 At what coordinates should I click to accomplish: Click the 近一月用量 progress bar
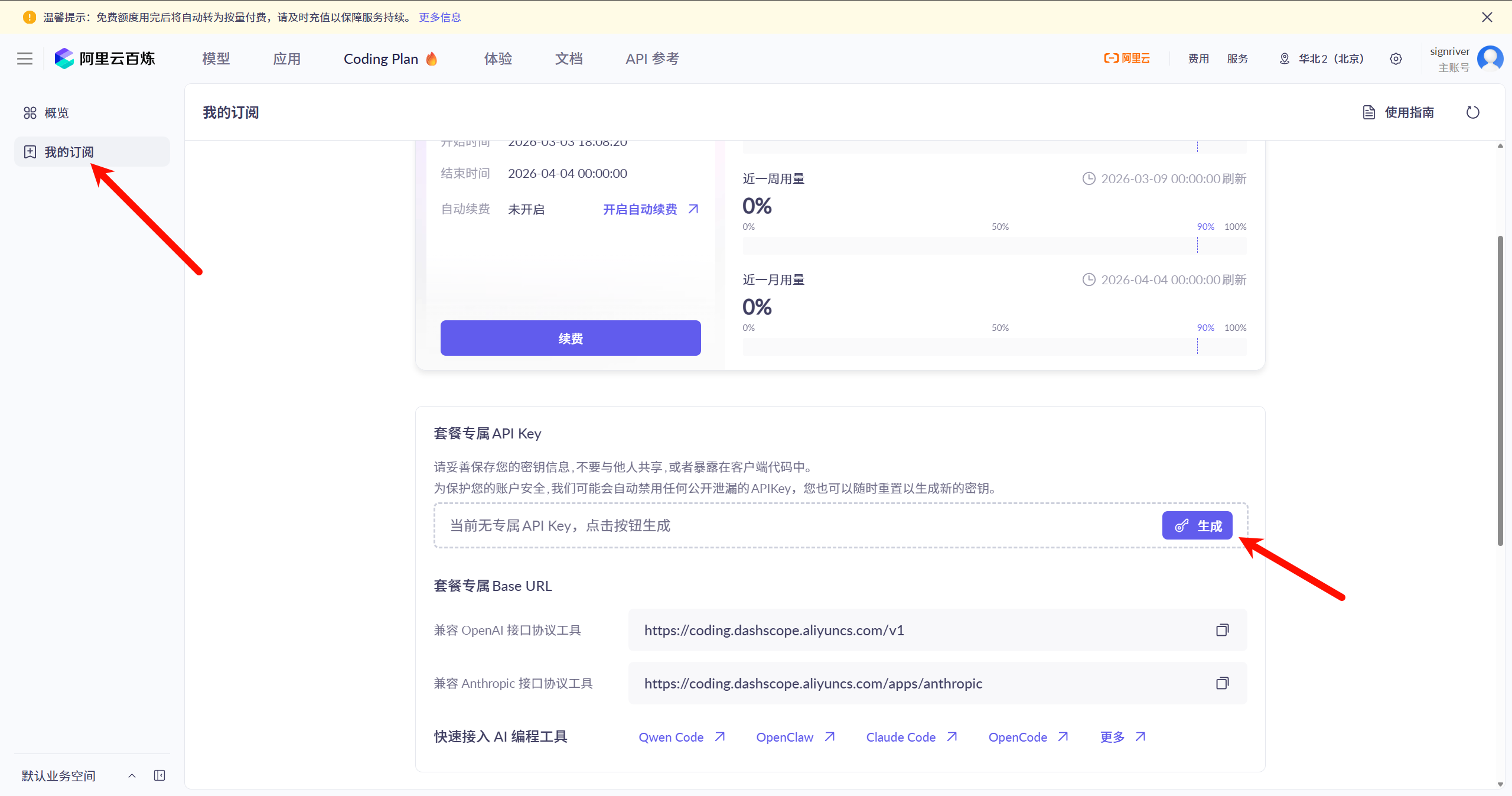tap(995, 346)
